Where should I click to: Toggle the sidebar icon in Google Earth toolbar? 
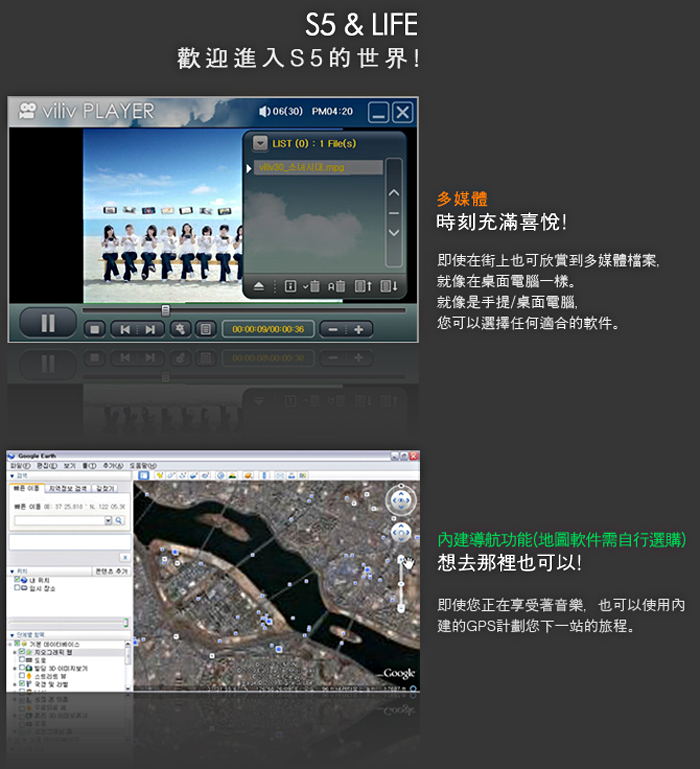(143, 475)
